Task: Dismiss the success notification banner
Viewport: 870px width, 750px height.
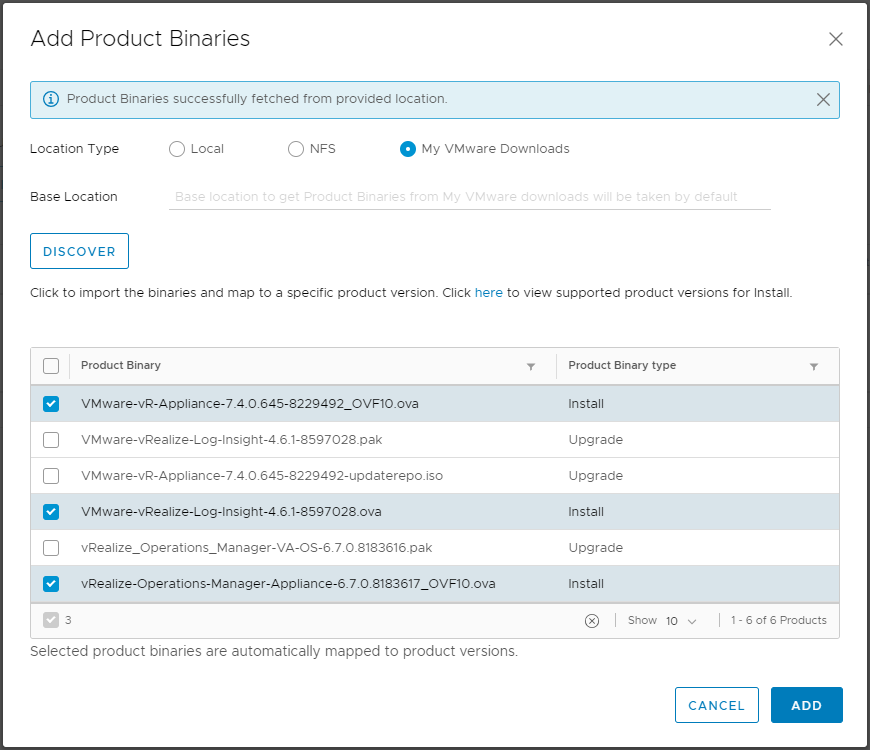Action: [823, 99]
